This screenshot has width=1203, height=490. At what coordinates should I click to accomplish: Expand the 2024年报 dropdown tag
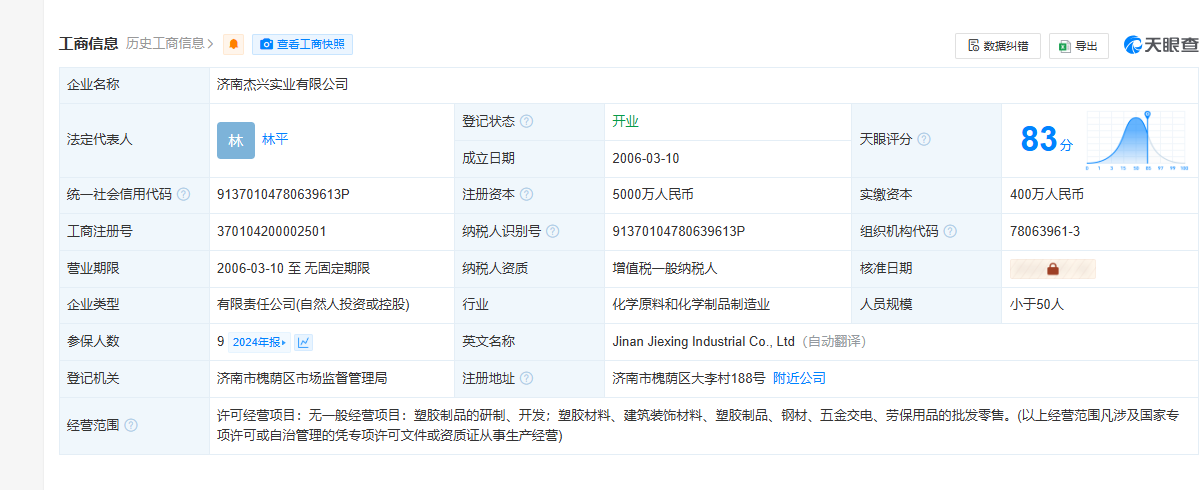coord(259,342)
